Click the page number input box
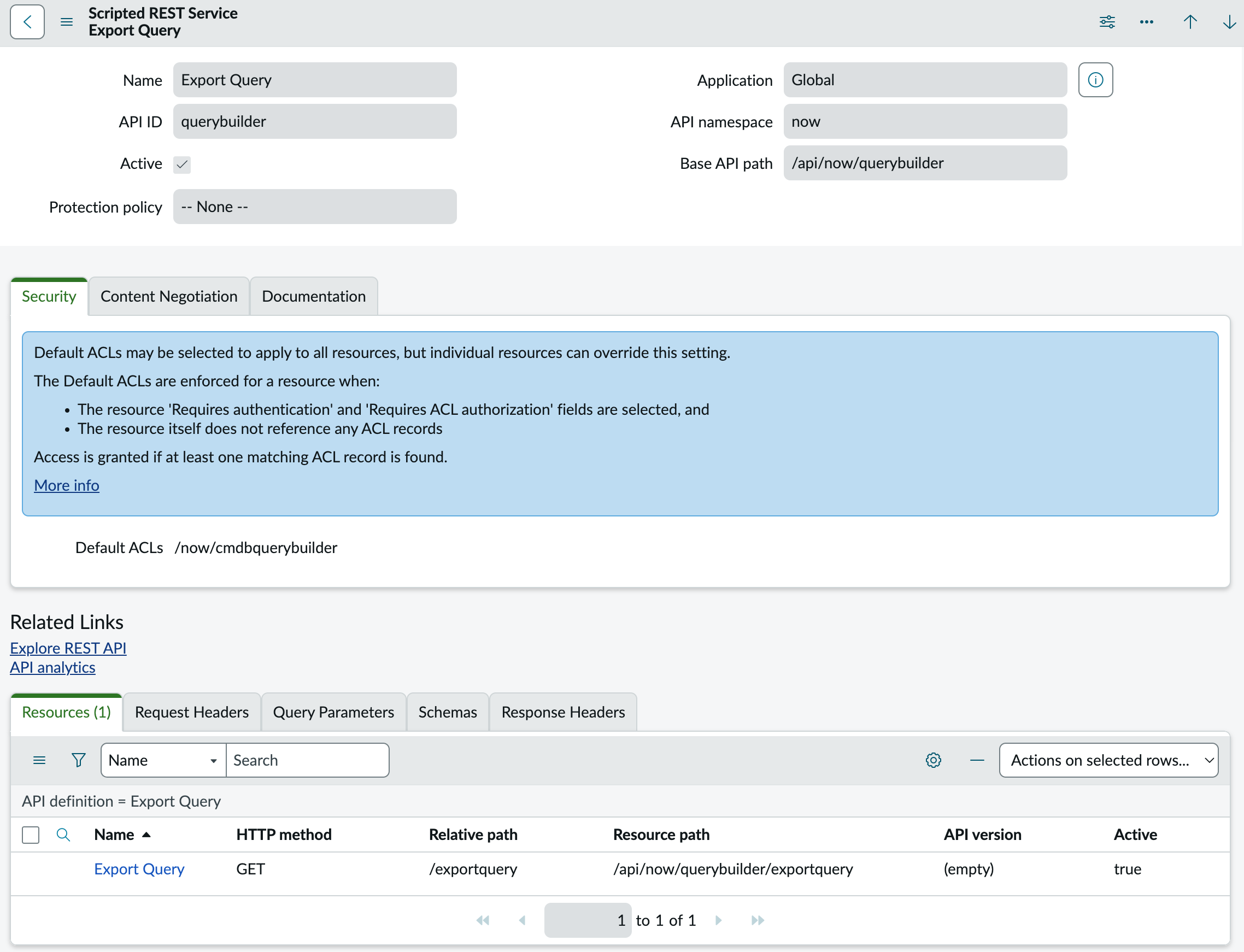The width and height of the screenshot is (1244, 952). point(588,920)
